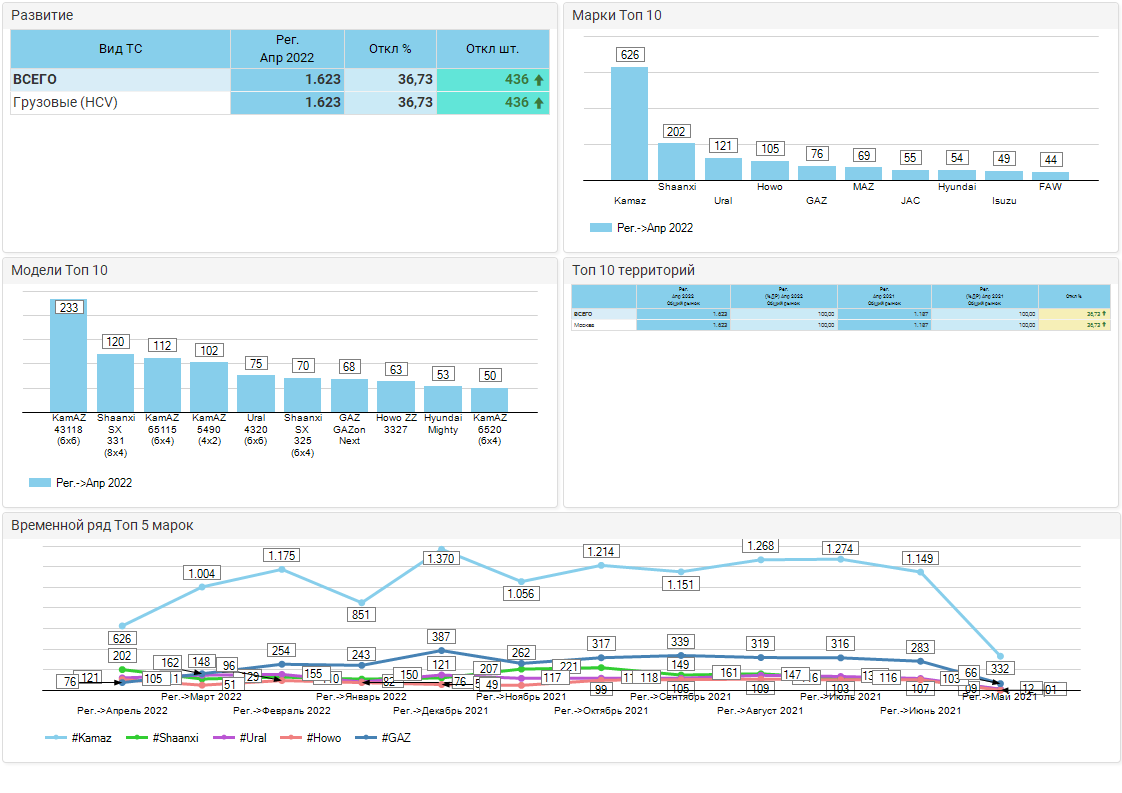The height and width of the screenshot is (793, 1122).
Task: Sort table by Откл шт. column header
Action: click(x=493, y=49)
